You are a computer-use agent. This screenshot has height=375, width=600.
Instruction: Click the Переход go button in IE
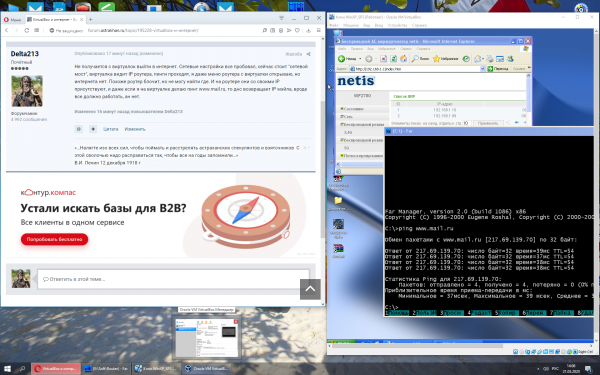tap(498, 68)
